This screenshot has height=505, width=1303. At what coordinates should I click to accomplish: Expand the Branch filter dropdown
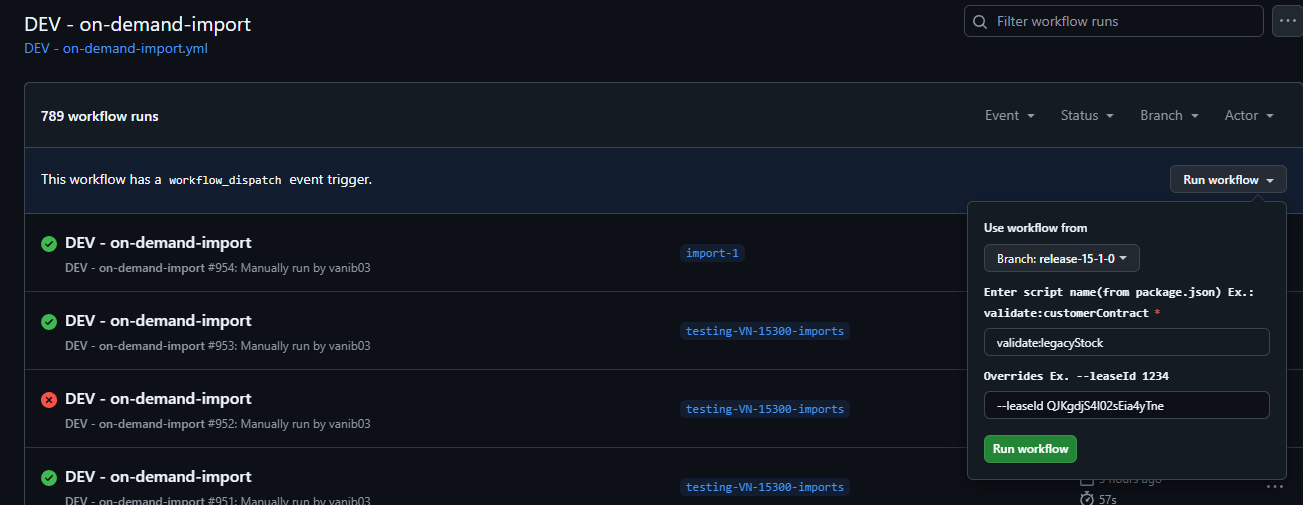tap(1169, 116)
